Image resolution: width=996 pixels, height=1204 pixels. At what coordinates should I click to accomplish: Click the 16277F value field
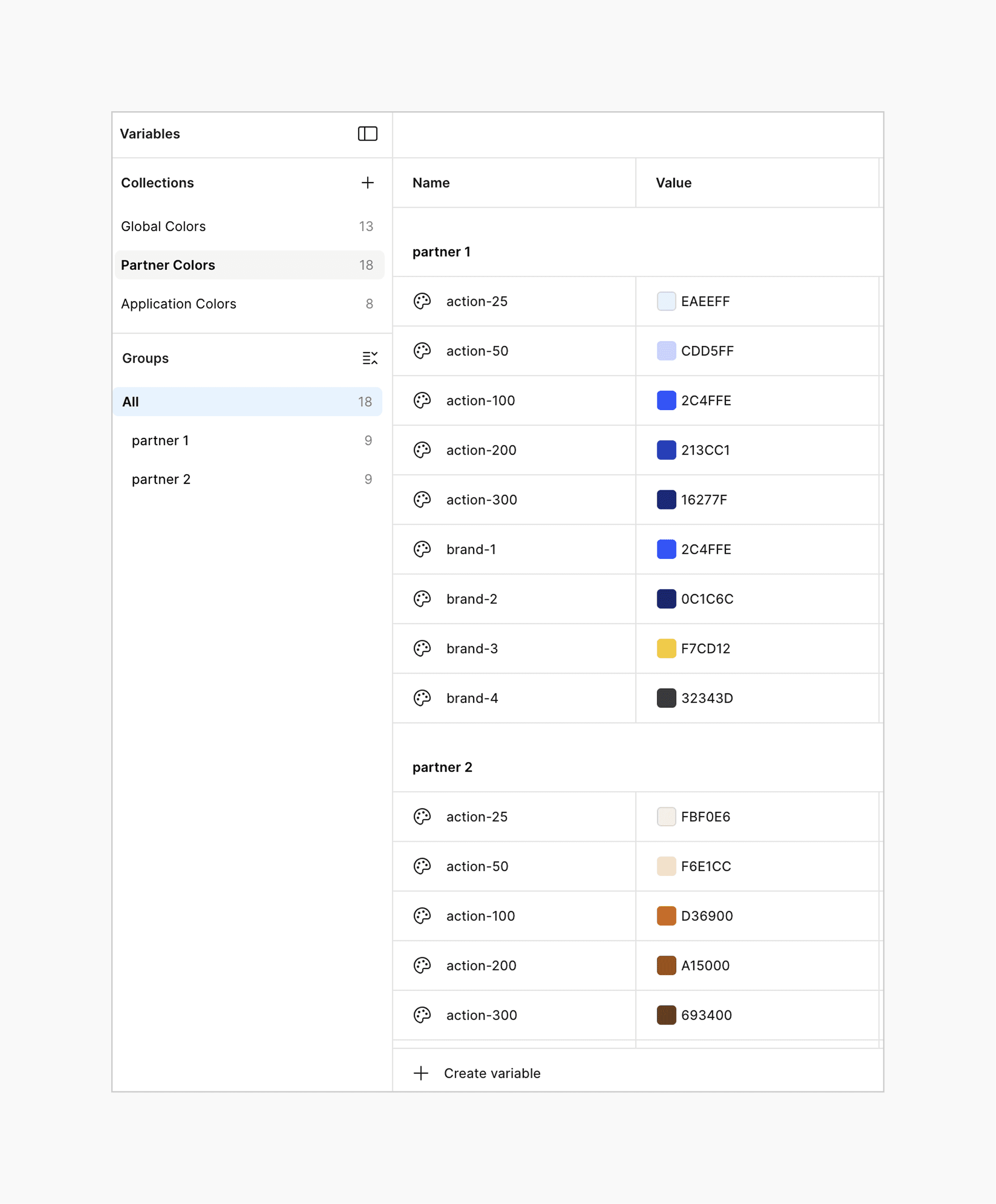pos(704,500)
